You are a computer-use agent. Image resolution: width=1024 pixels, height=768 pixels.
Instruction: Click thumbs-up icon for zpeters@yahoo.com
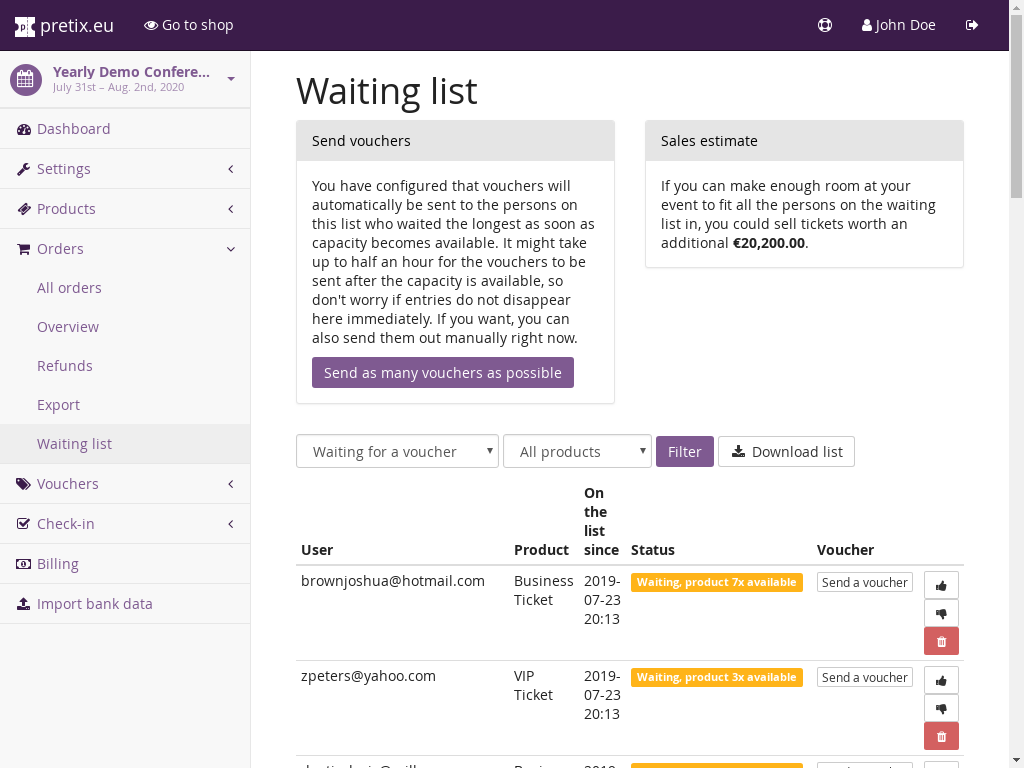pyautogui.click(x=941, y=680)
